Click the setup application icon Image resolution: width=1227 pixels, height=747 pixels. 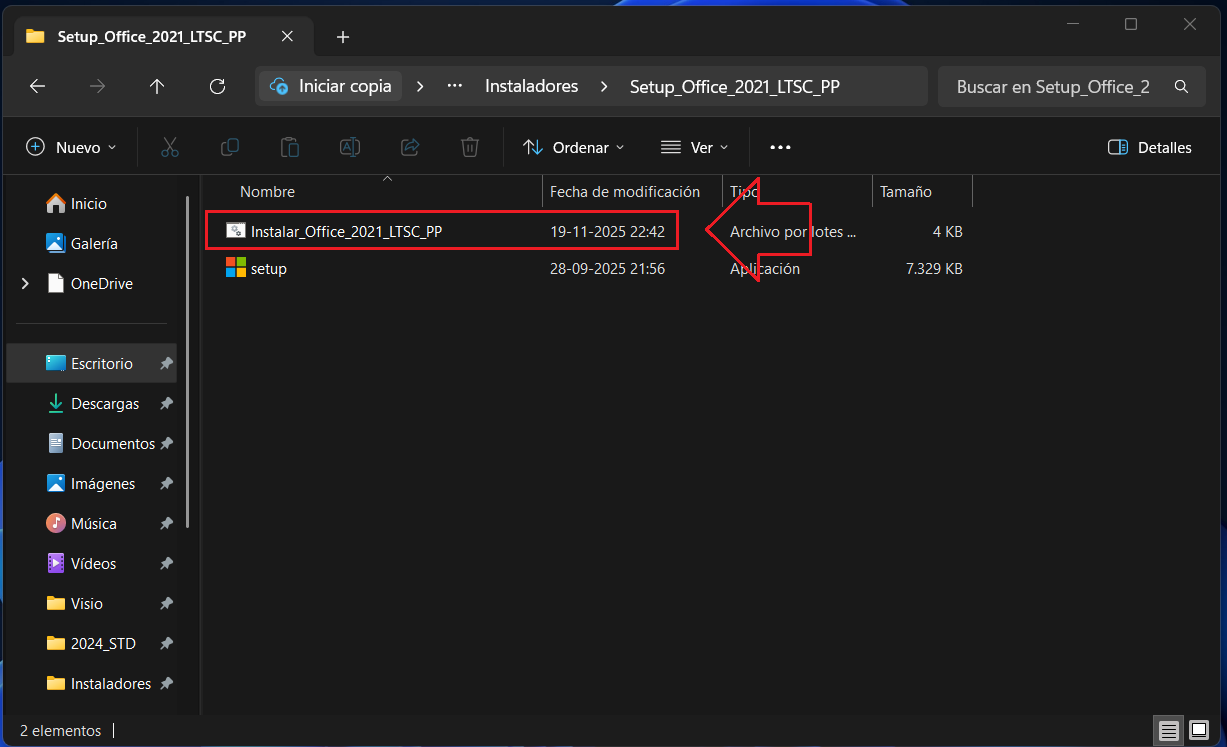pyautogui.click(x=236, y=268)
